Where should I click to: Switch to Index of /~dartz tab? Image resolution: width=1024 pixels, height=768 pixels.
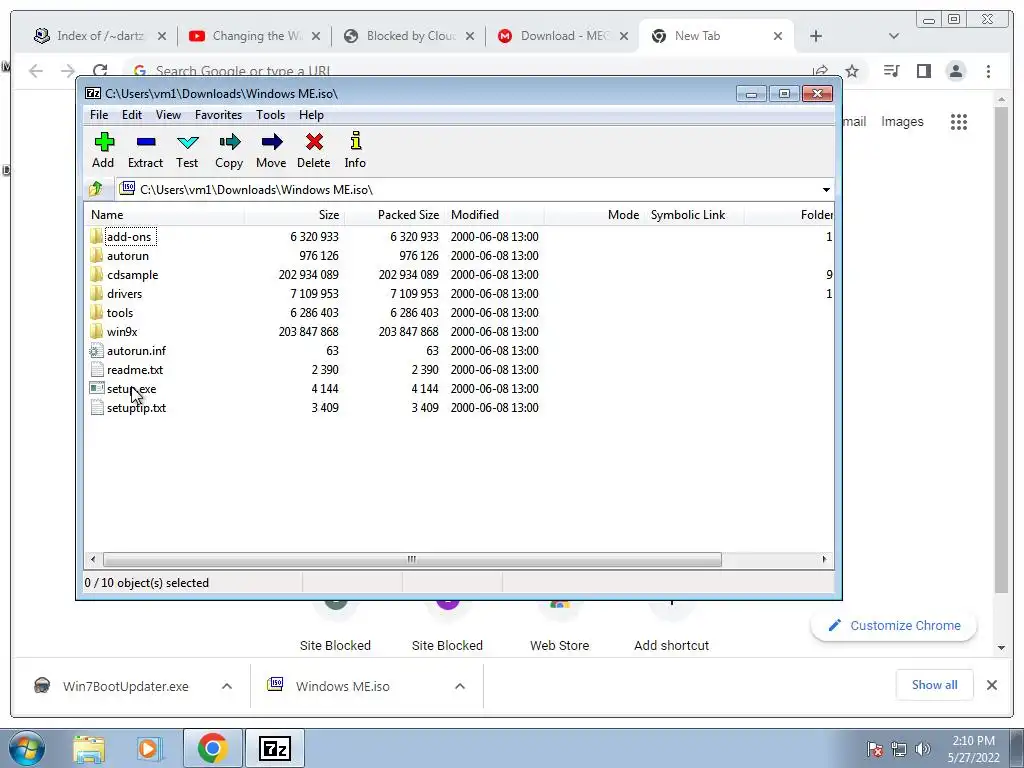click(99, 36)
